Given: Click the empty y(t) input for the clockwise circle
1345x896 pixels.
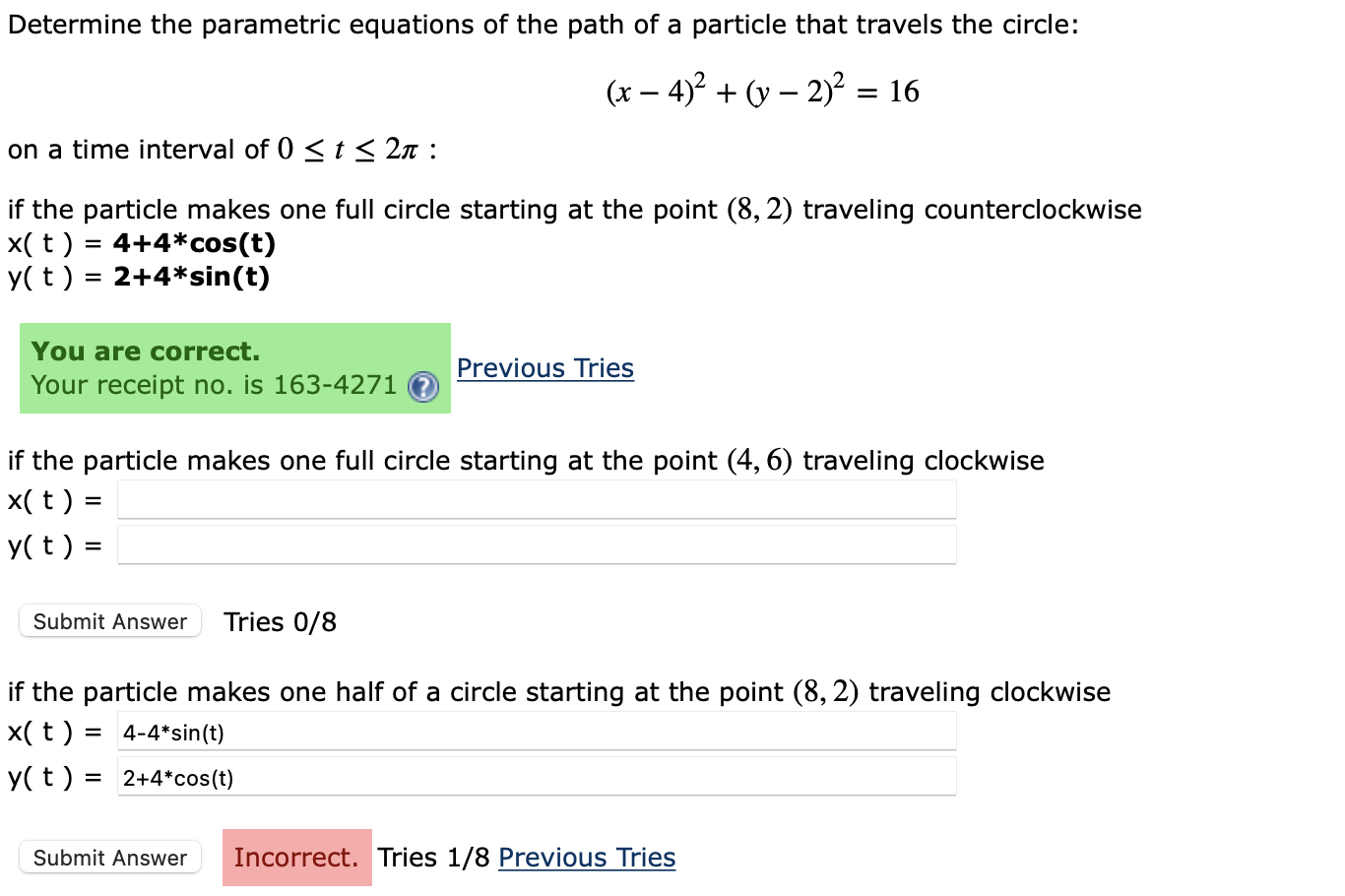Looking at the screenshot, I should tap(537, 544).
